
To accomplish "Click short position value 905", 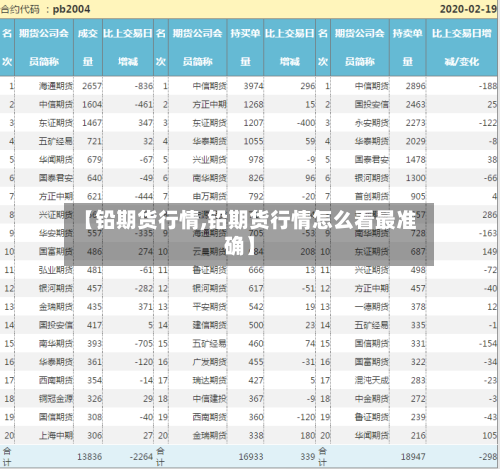I will tap(418, 196).
